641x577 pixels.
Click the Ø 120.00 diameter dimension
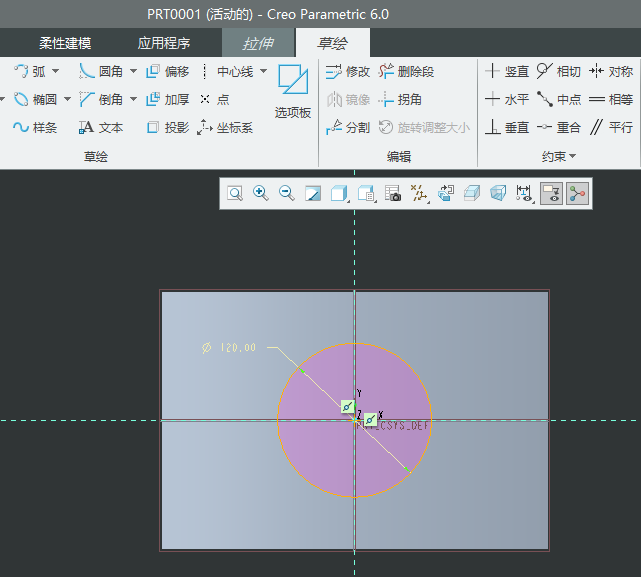pyautogui.click(x=229, y=348)
